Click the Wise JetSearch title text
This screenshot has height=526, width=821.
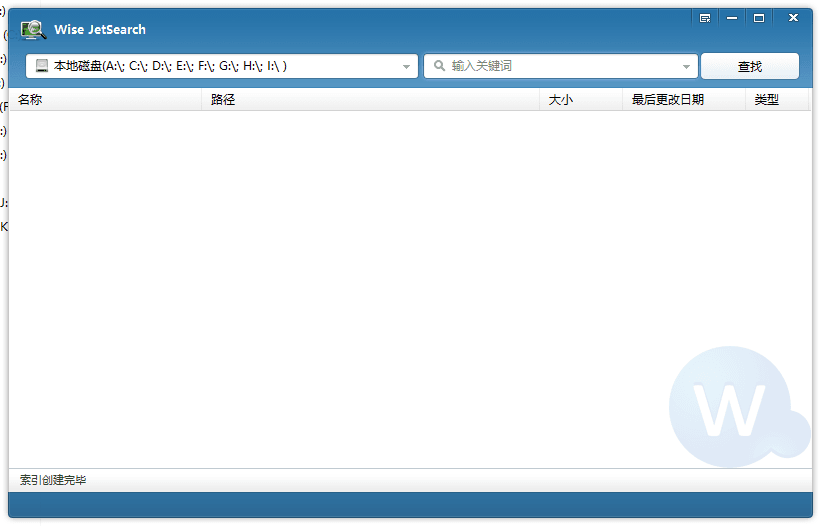(x=100, y=30)
